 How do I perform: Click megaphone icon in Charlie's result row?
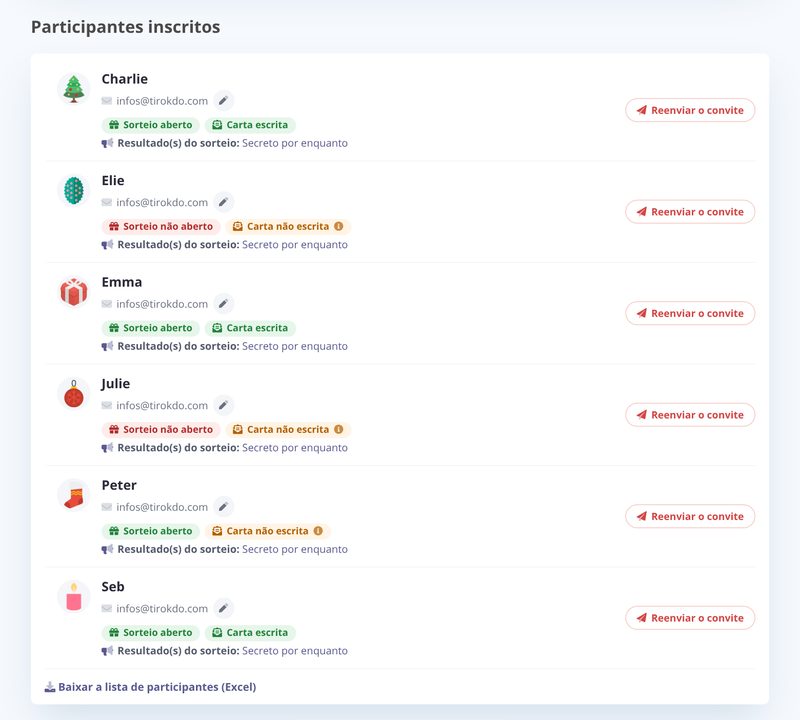pyautogui.click(x=107, y=143)
